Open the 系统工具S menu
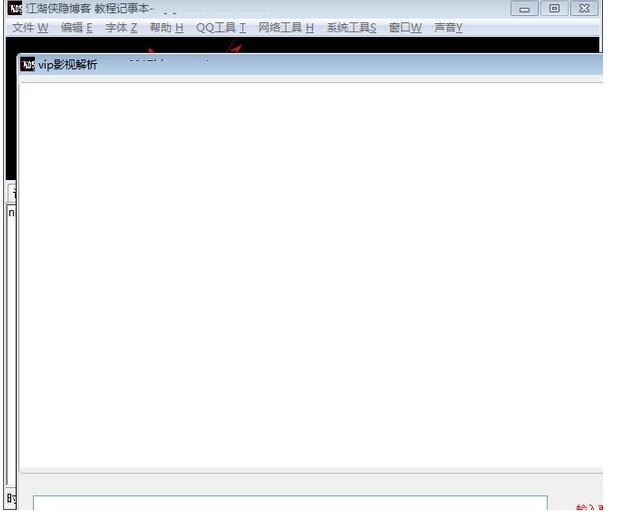 click(351, 27)
